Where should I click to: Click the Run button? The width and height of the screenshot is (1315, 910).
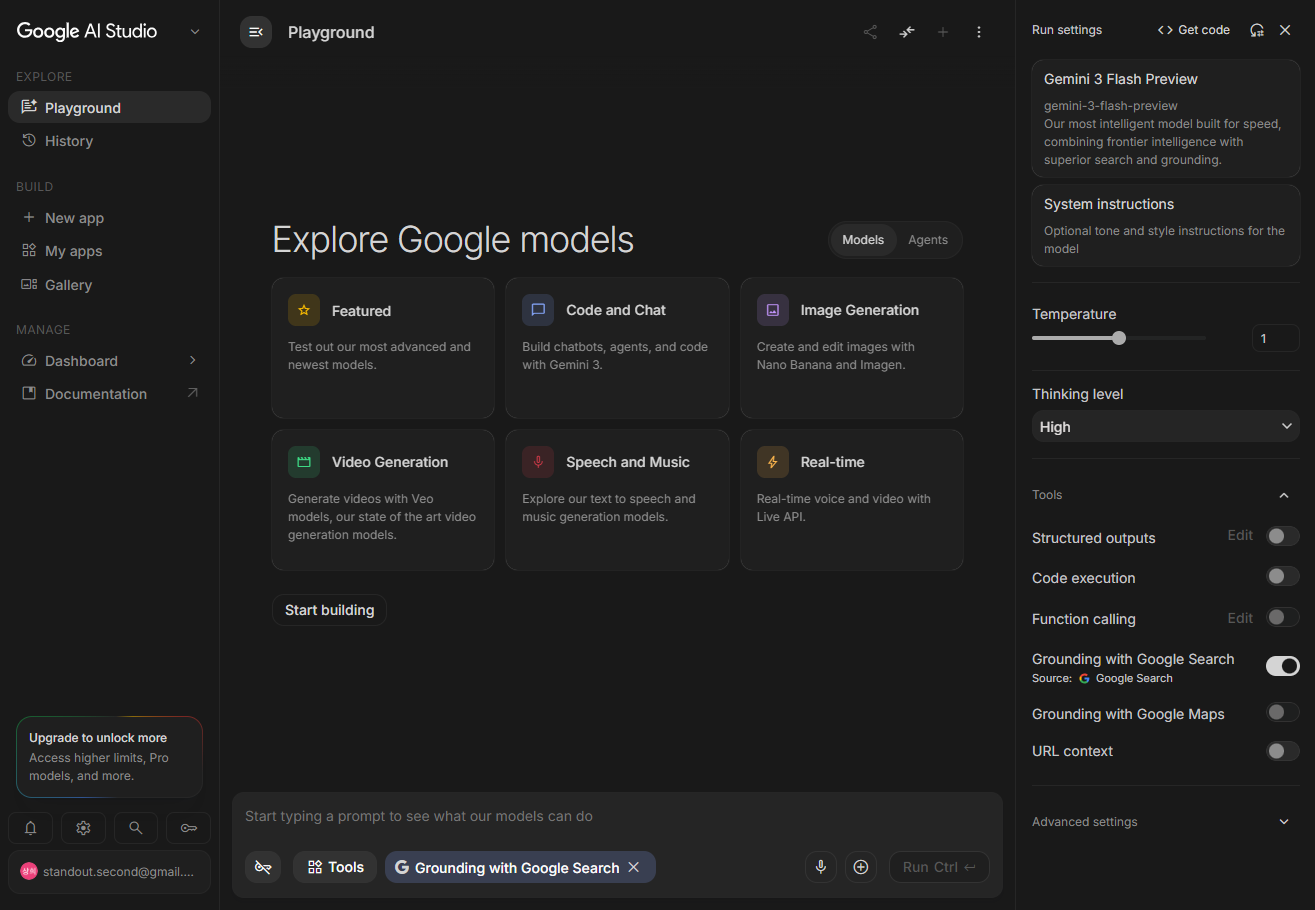(x=939, y=867)
